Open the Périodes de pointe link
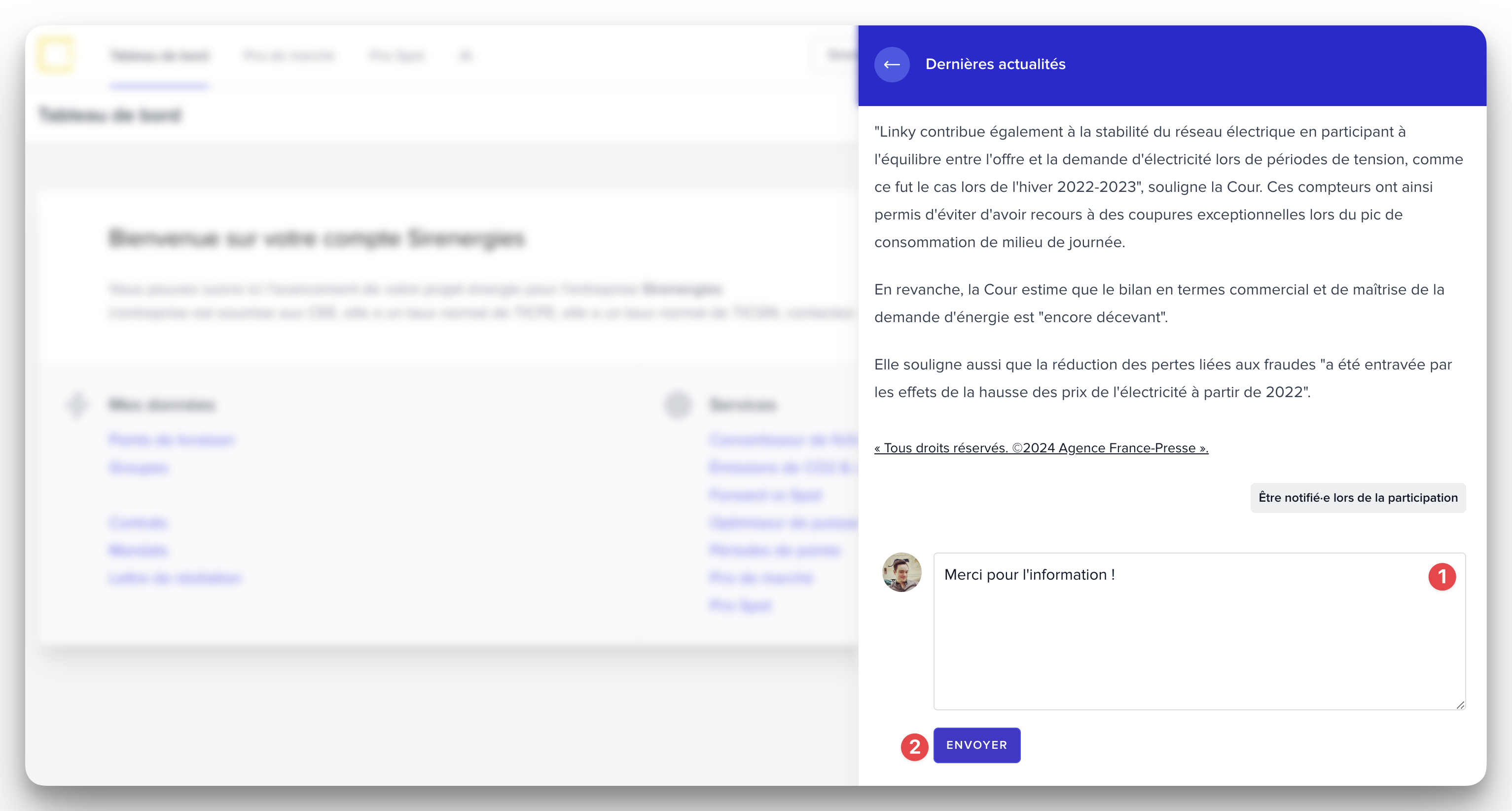The height and width of the screenshot is (811, 1512). pyautogui.click(x=774, y=550)
